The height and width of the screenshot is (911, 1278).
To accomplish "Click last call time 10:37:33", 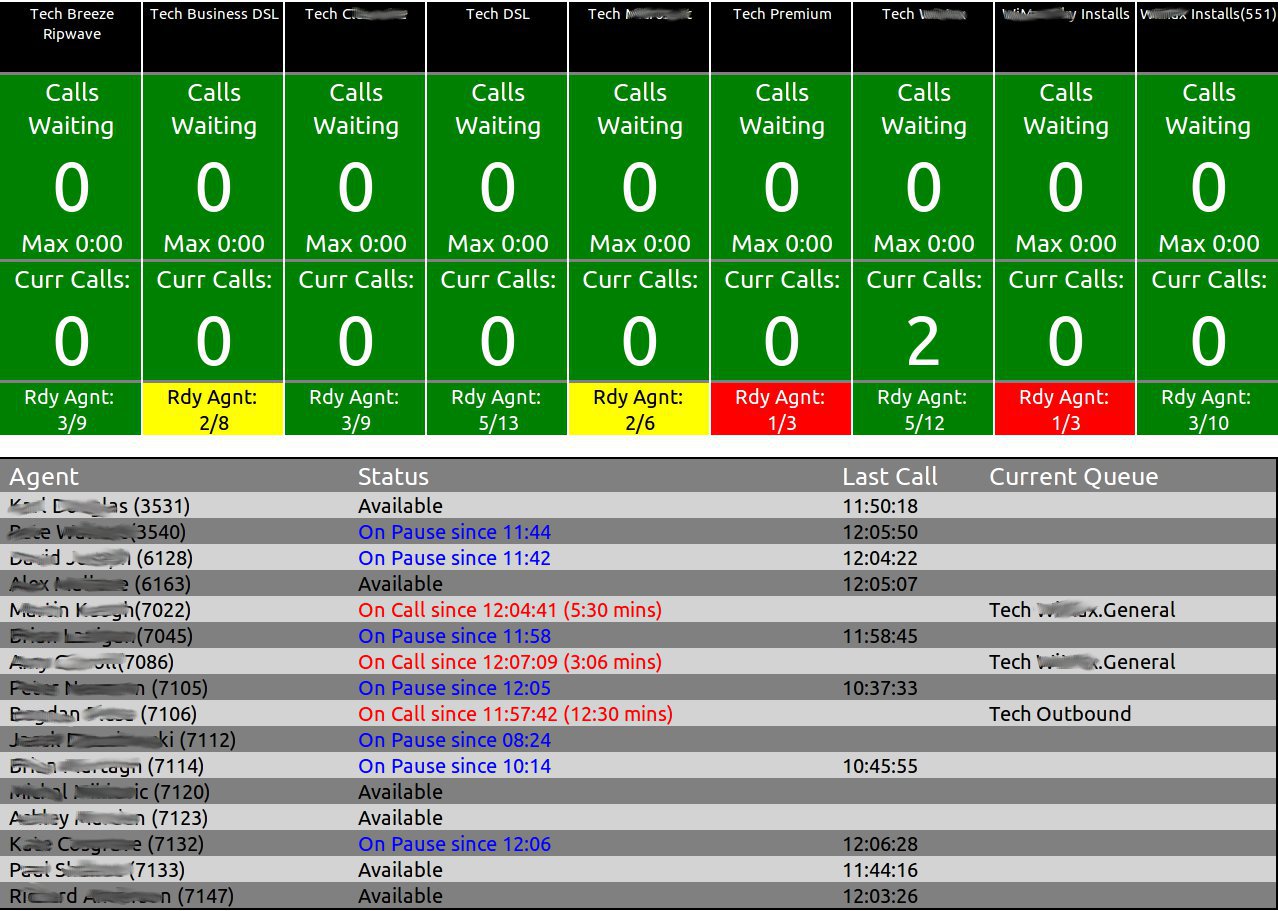I will [880, 688].
